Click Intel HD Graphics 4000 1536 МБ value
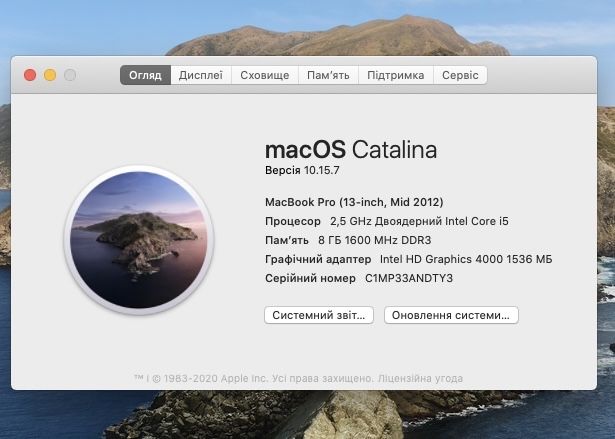 466,259
